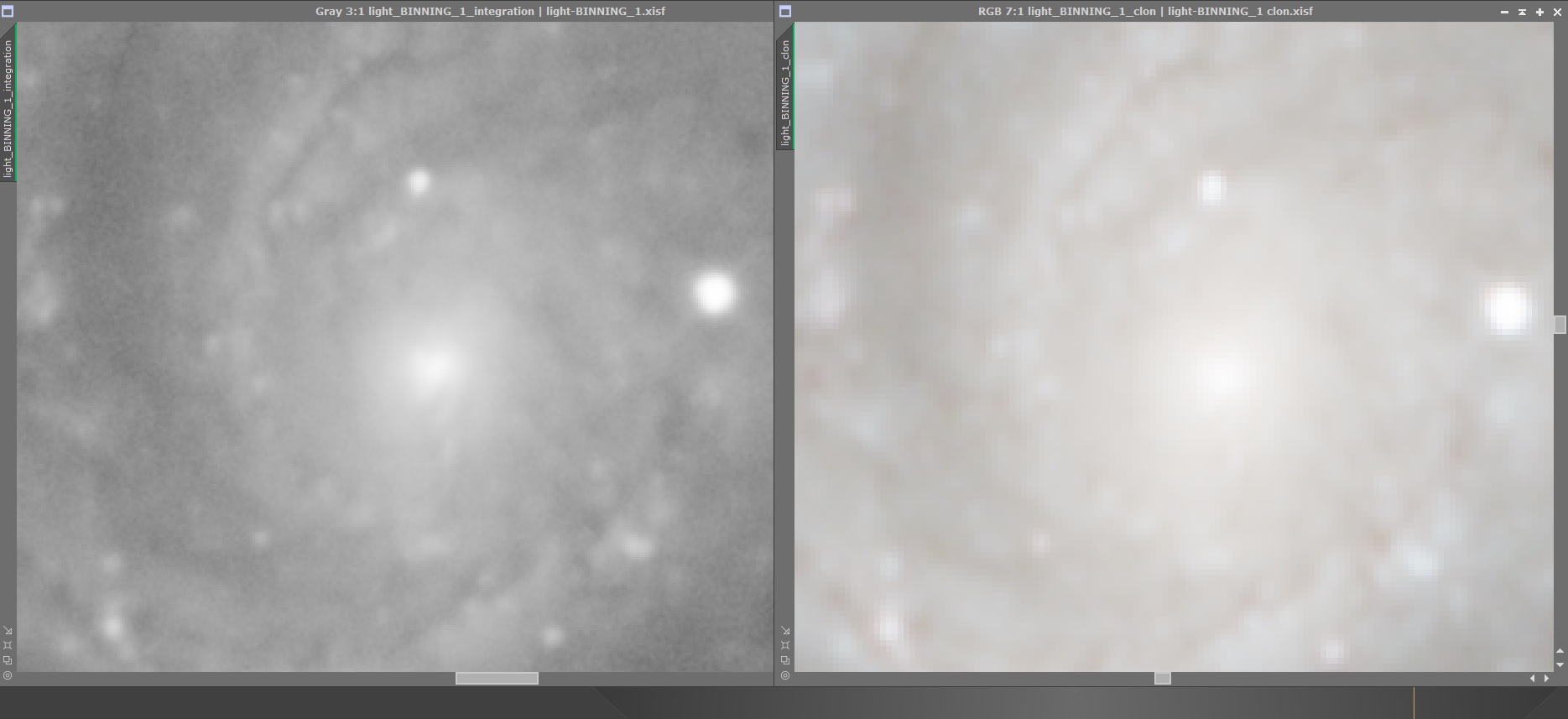This screenshot has height=719, width=1568.
Task: Click resize-to-fit arrow icon in clon window
Action: click(x=785, y=631)
